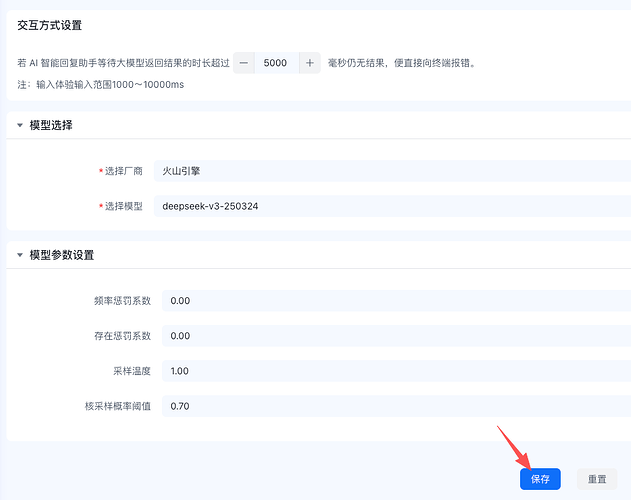Click the required 选择厂商 label
Screen dimensions: 631x500
123,171
